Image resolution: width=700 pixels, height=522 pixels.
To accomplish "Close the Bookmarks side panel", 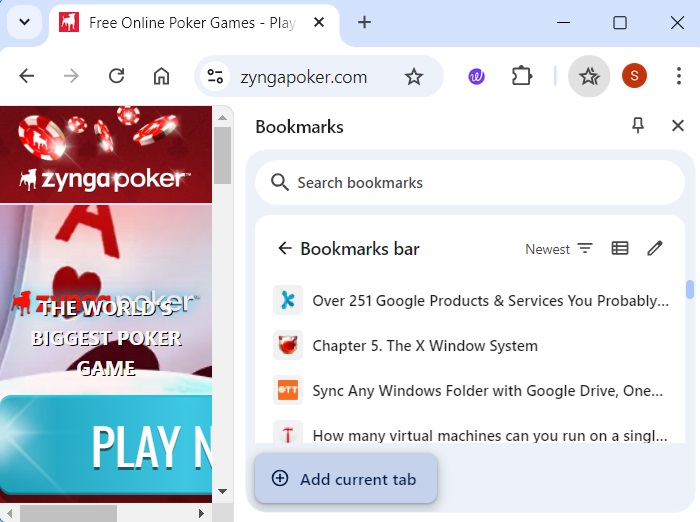I will click(678, 125).
